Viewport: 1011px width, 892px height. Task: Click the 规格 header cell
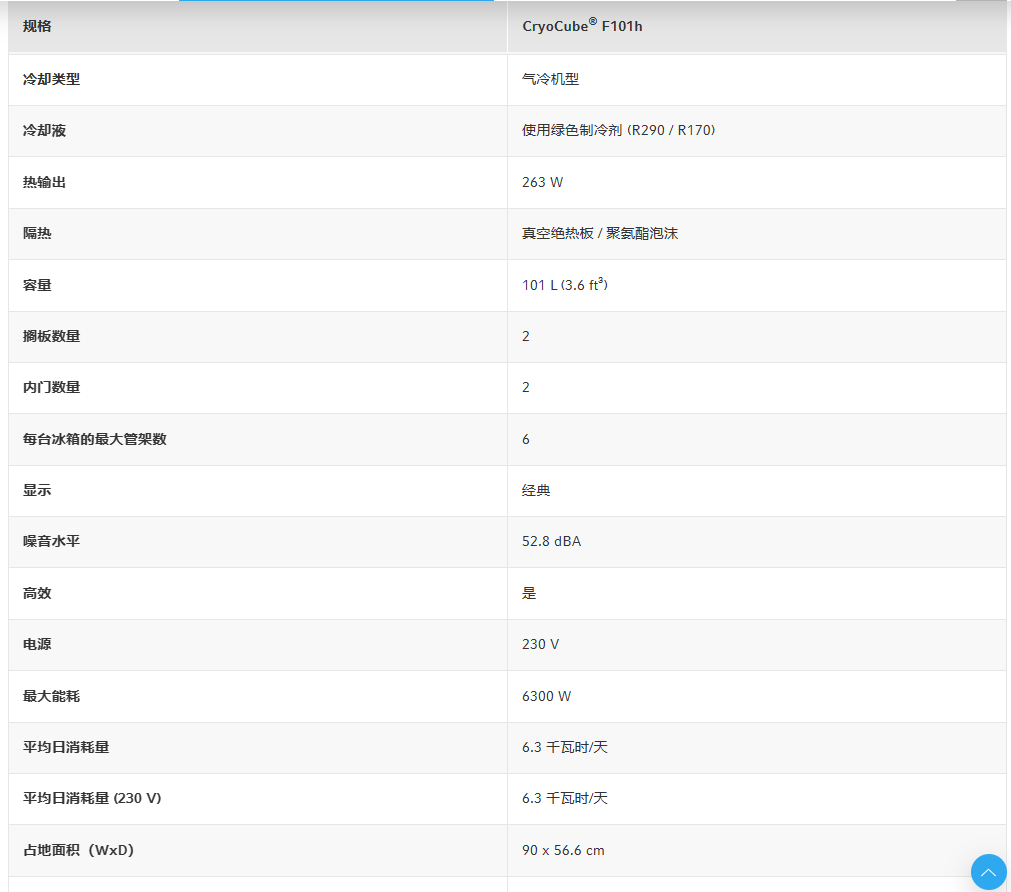tap(37, 27)
